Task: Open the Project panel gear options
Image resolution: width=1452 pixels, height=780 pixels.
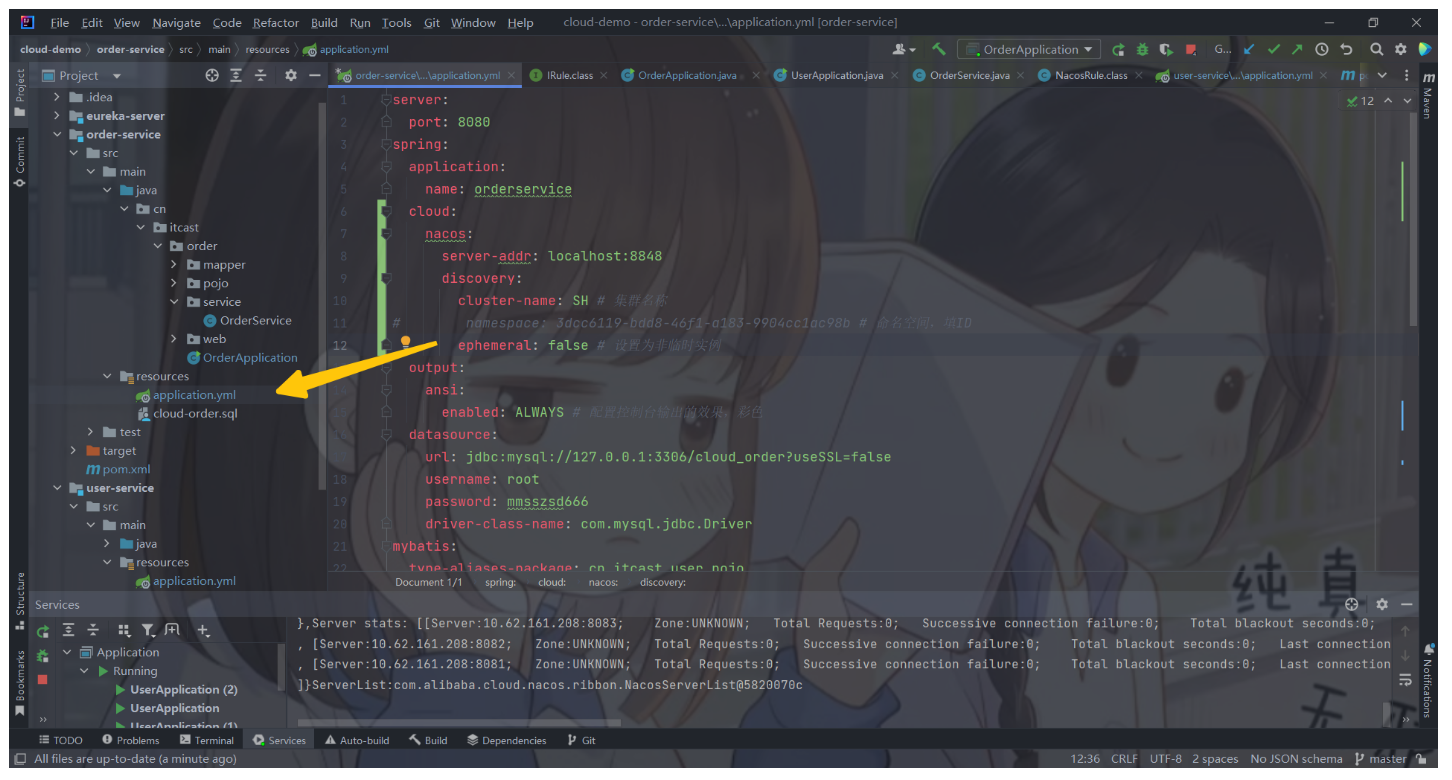Action: point(291,75)
